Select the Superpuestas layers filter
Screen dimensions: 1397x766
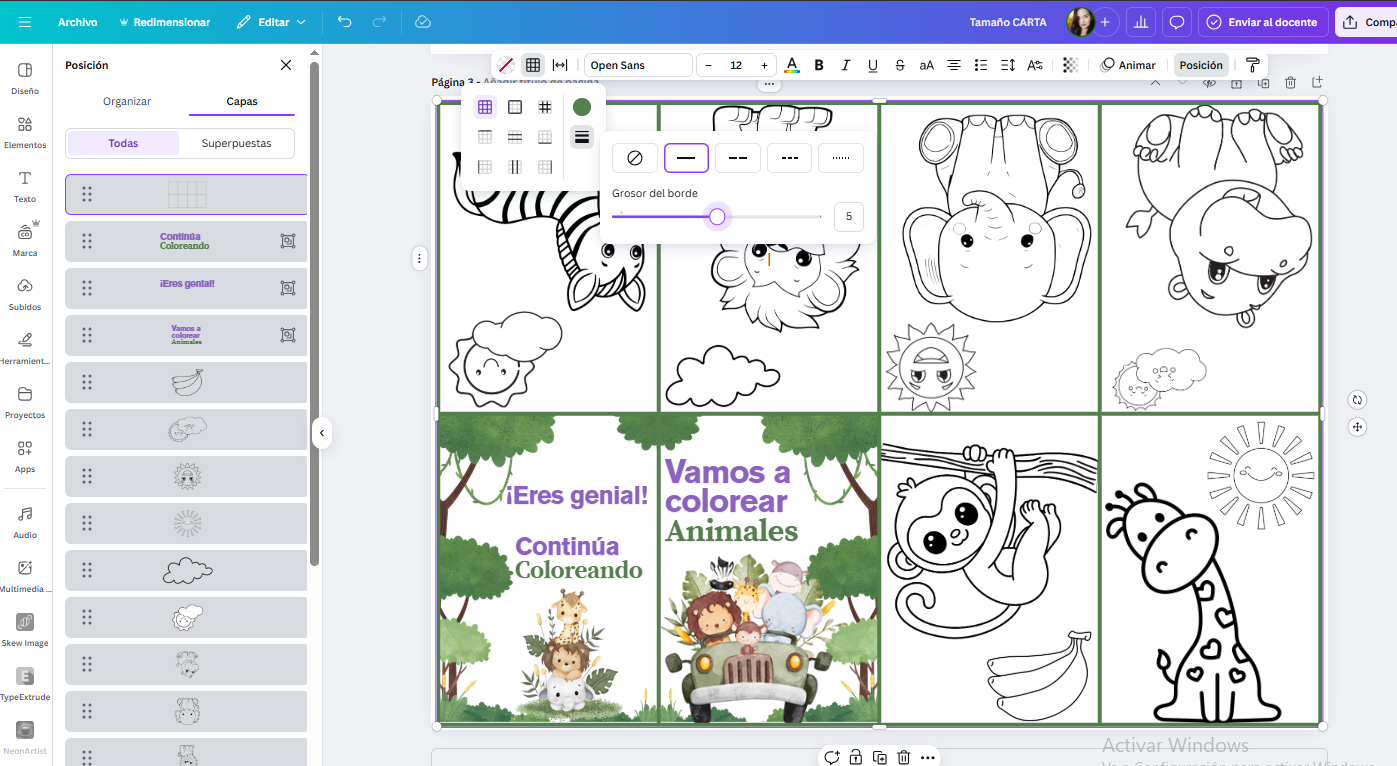(237, 143)
